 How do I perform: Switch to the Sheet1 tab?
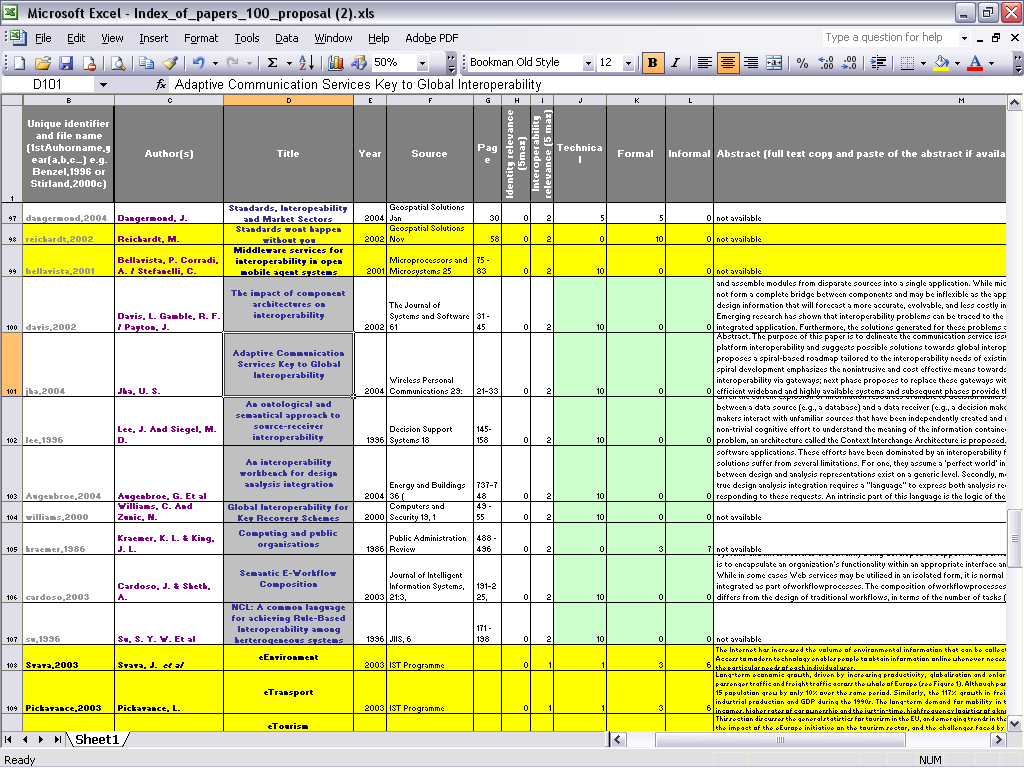[x=97, y=740]
